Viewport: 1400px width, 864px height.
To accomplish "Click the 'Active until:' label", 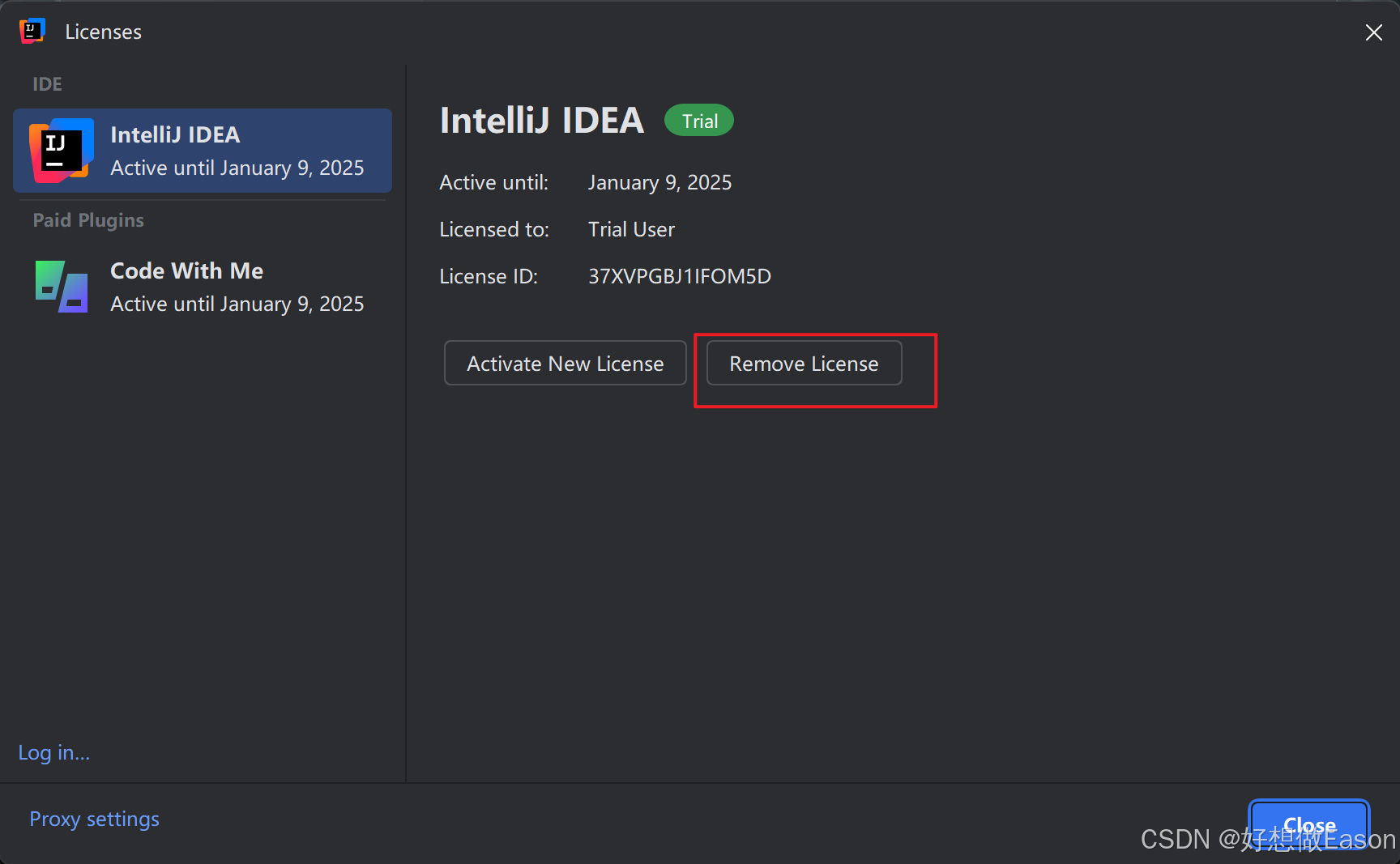I will [x=493, y=183].
